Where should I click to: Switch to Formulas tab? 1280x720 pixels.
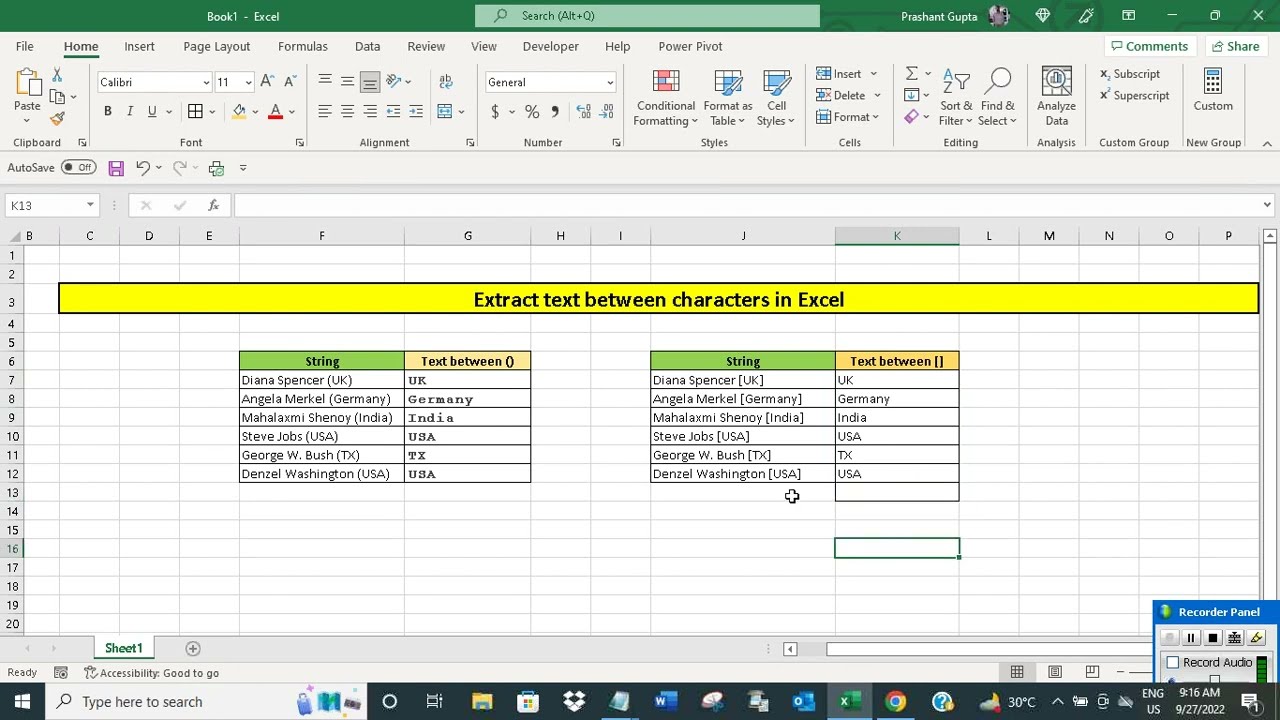[x=302, y=46]
